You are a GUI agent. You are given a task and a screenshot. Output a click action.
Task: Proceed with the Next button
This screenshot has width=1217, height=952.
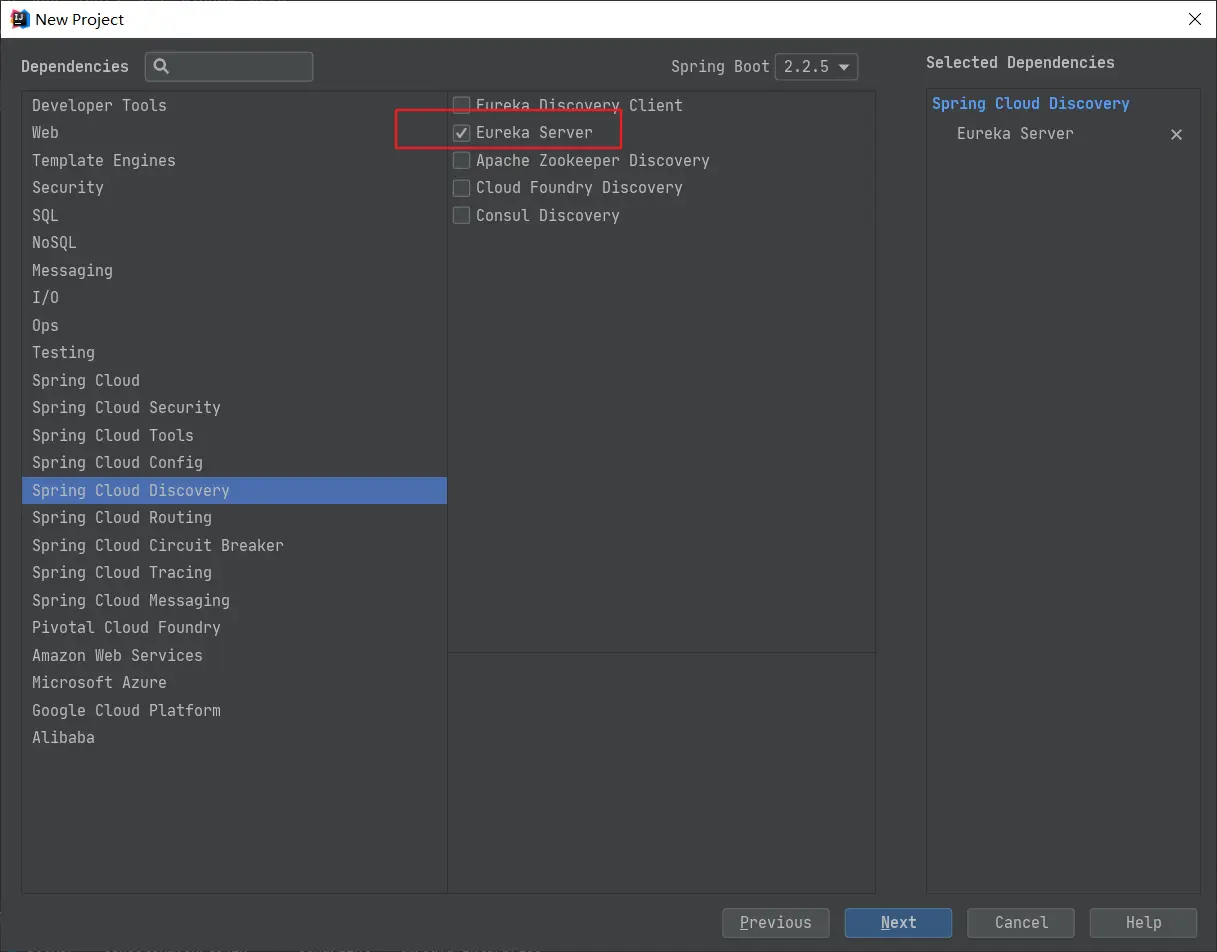898,923
